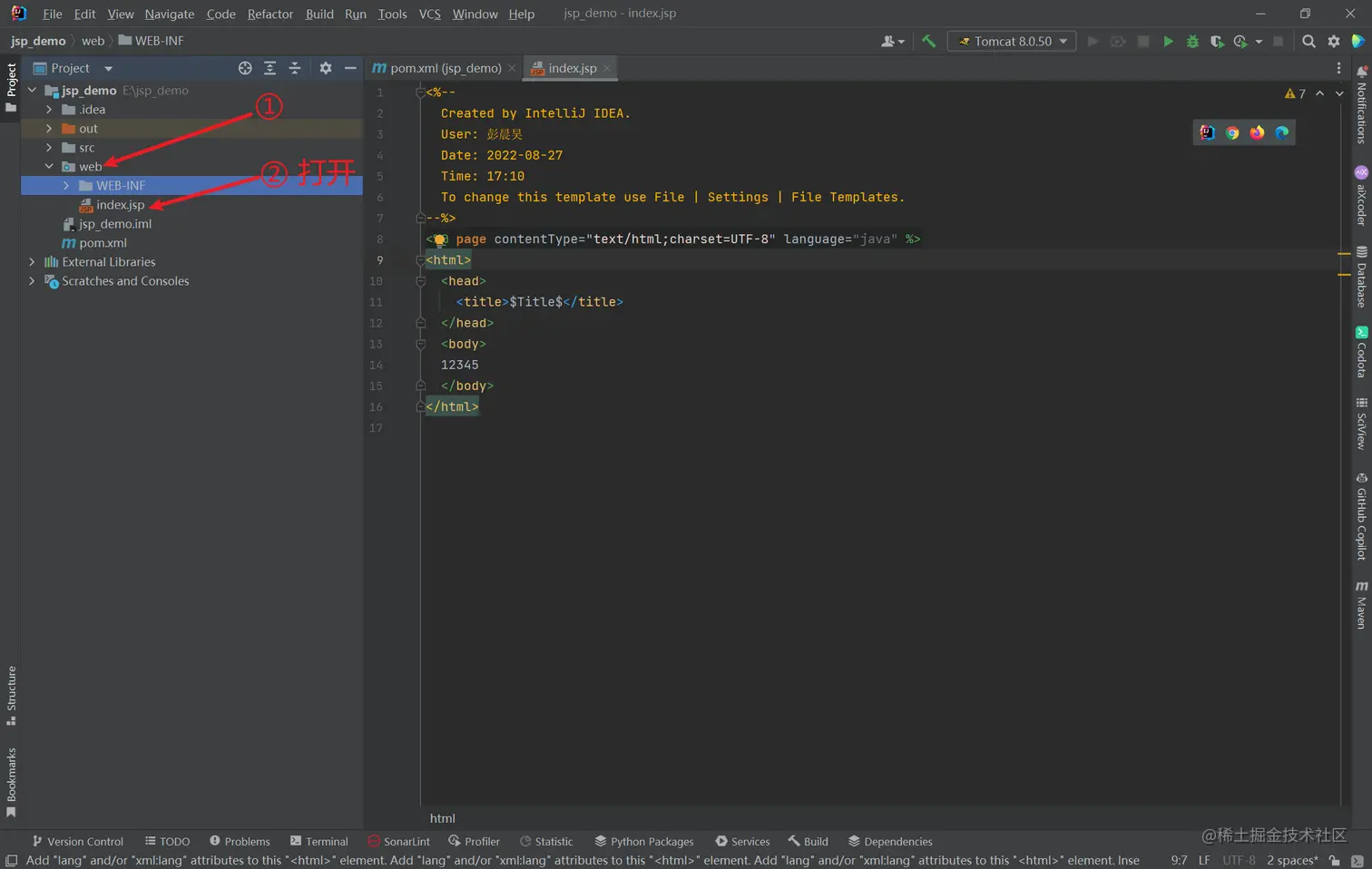Open Search Everywhere magnifier icon
Image resolution: width=1372 pixels, height=869 pixels.
1308,42
